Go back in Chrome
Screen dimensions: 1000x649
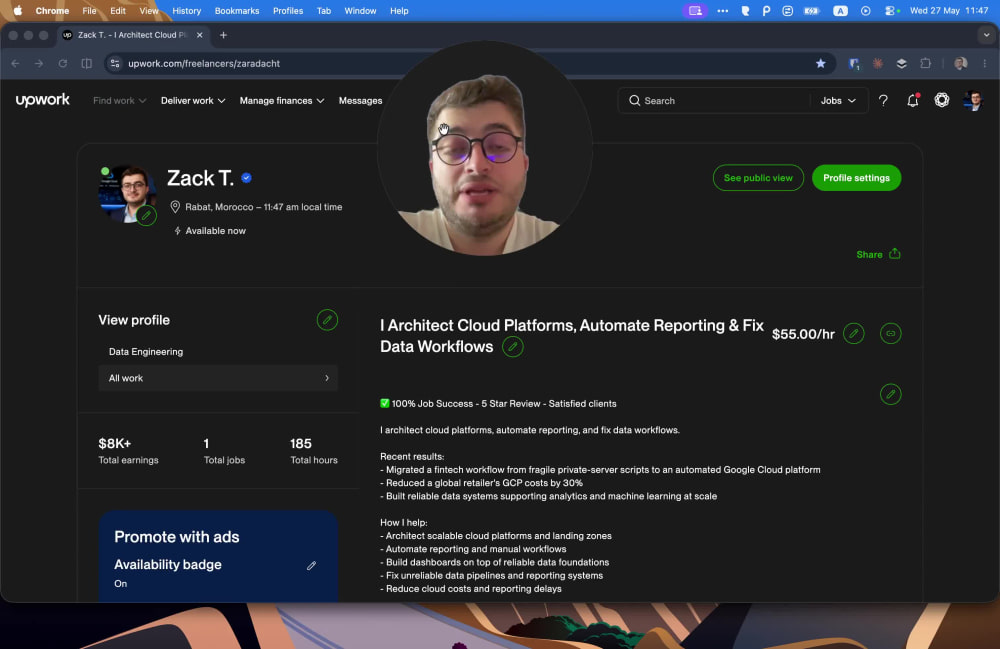[15, 63]
